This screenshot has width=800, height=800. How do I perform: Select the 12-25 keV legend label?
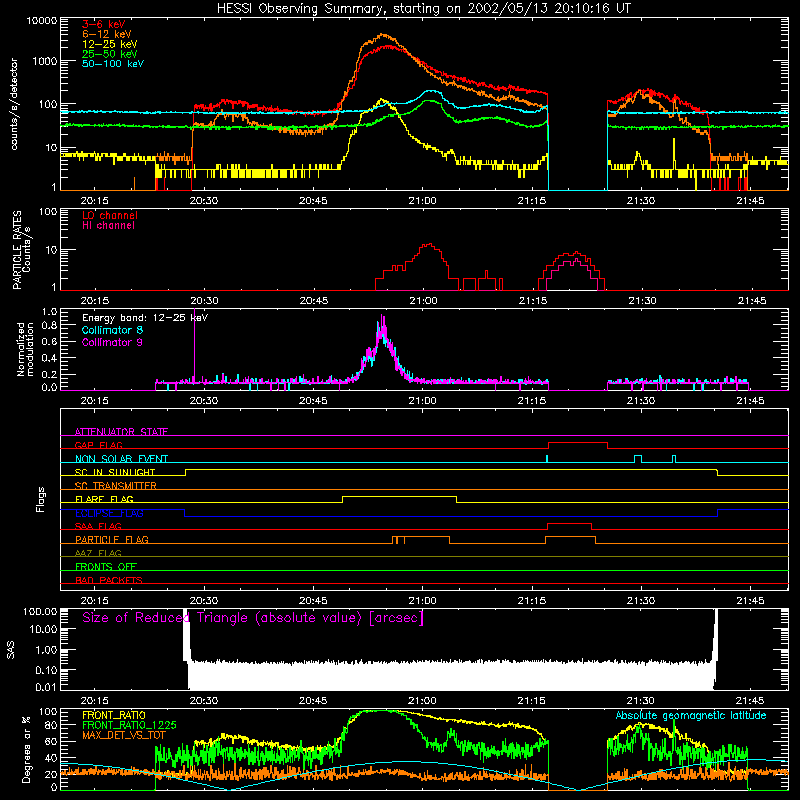(x=110, y=44)
